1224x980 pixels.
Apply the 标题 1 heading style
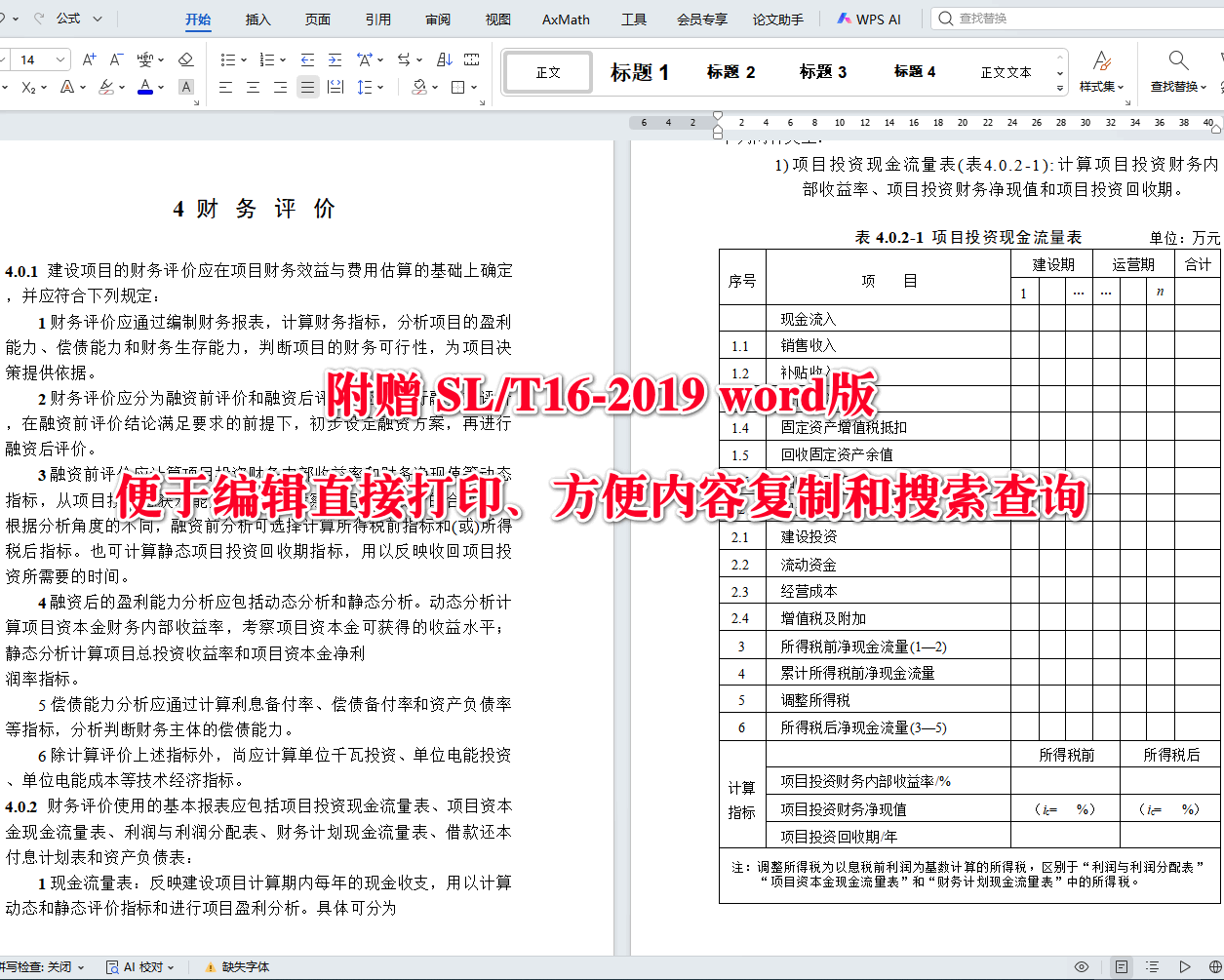tap(638, 72)
